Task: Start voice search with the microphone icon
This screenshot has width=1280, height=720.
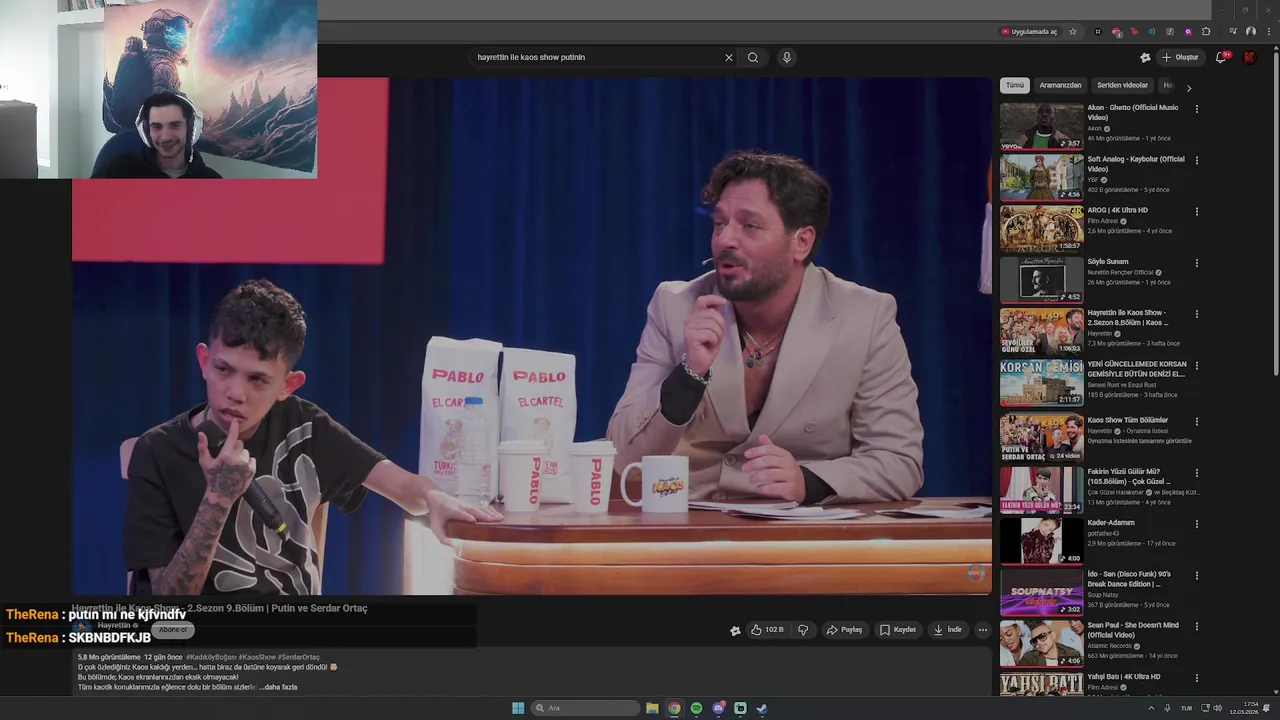Action: (x=787, y=57)
